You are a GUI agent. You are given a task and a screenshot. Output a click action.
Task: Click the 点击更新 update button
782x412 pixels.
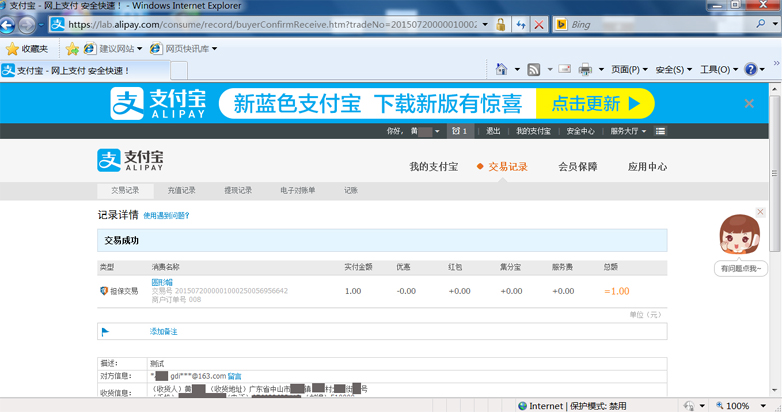click(594, 103)
